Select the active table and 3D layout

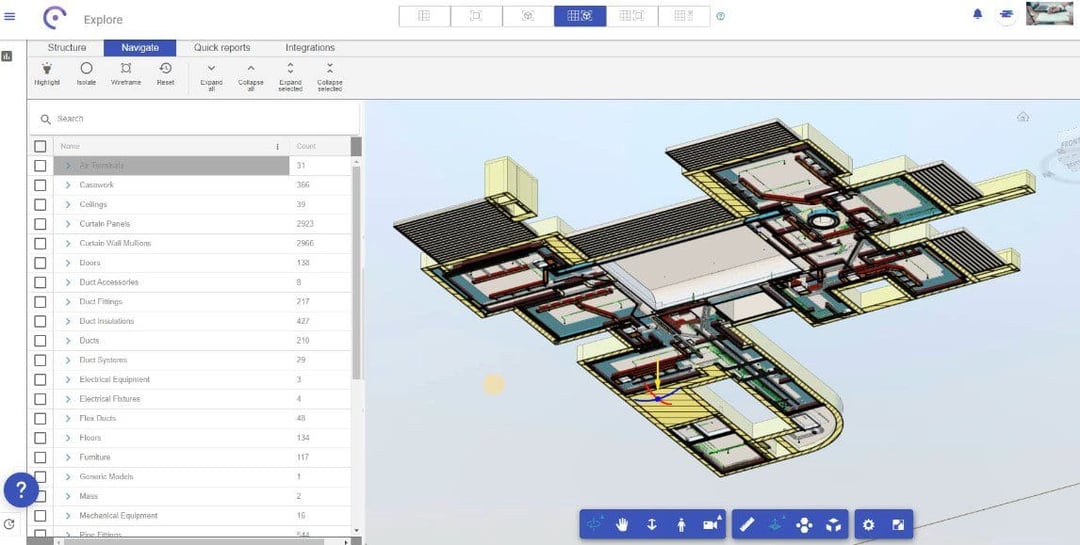click(580, 16)
